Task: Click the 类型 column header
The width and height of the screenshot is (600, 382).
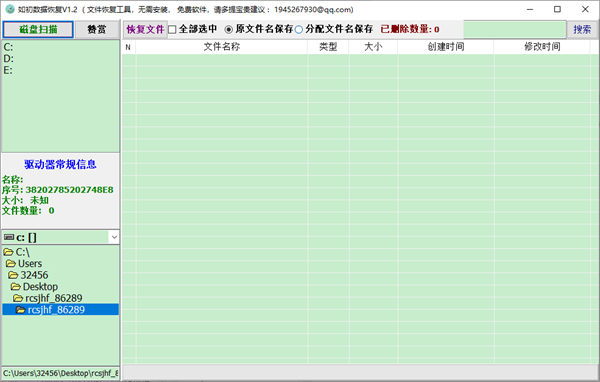Action: tap(328, 47)
